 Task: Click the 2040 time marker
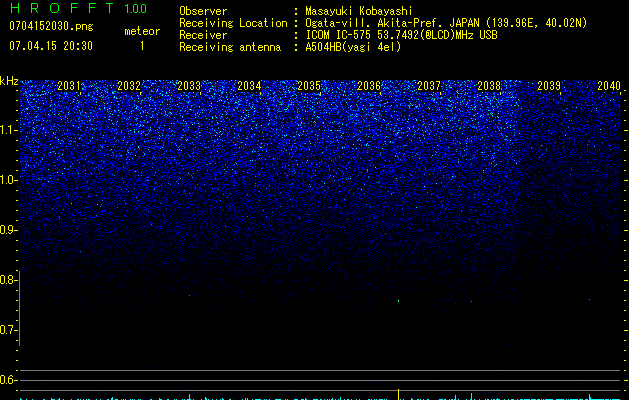click(x=609, y=85)
